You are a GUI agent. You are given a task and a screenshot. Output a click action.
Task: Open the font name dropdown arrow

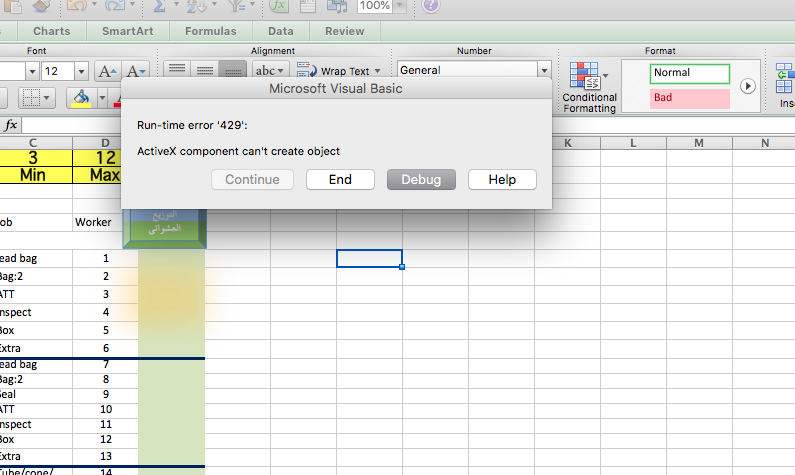tap(32, 71)
